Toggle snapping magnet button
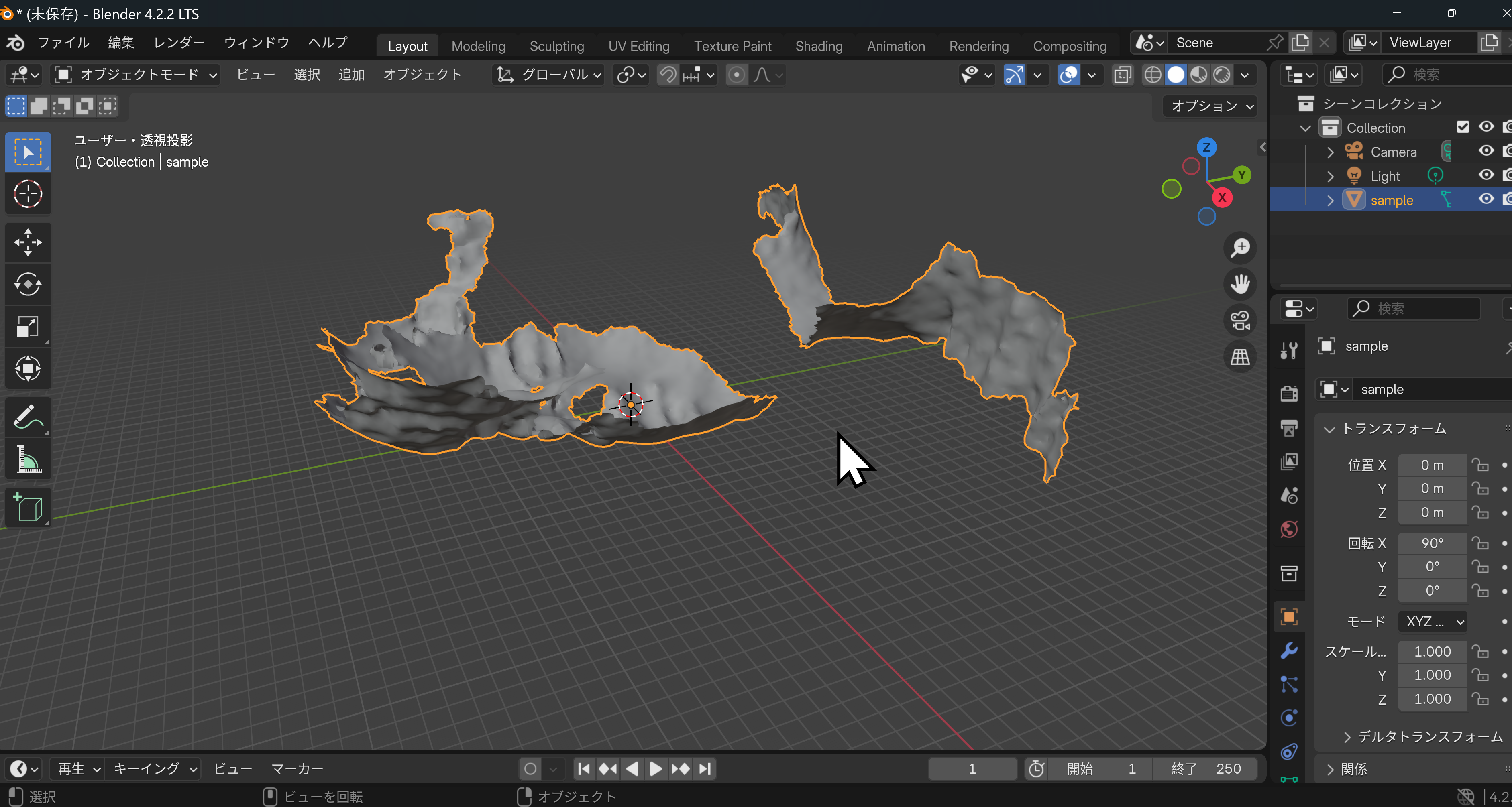 (x=667, y=75)
